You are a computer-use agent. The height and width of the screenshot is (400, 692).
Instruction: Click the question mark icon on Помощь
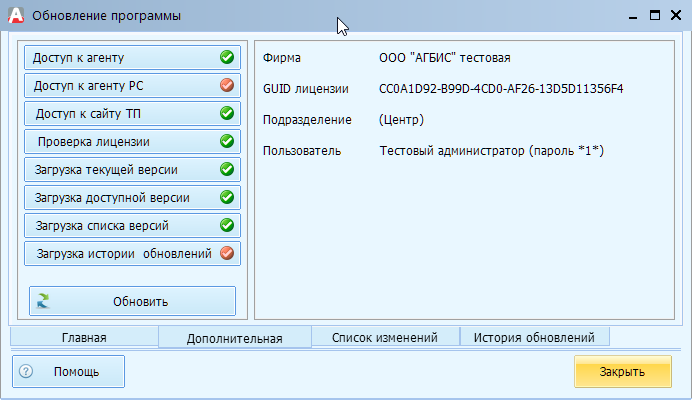(x=26, y=371)
